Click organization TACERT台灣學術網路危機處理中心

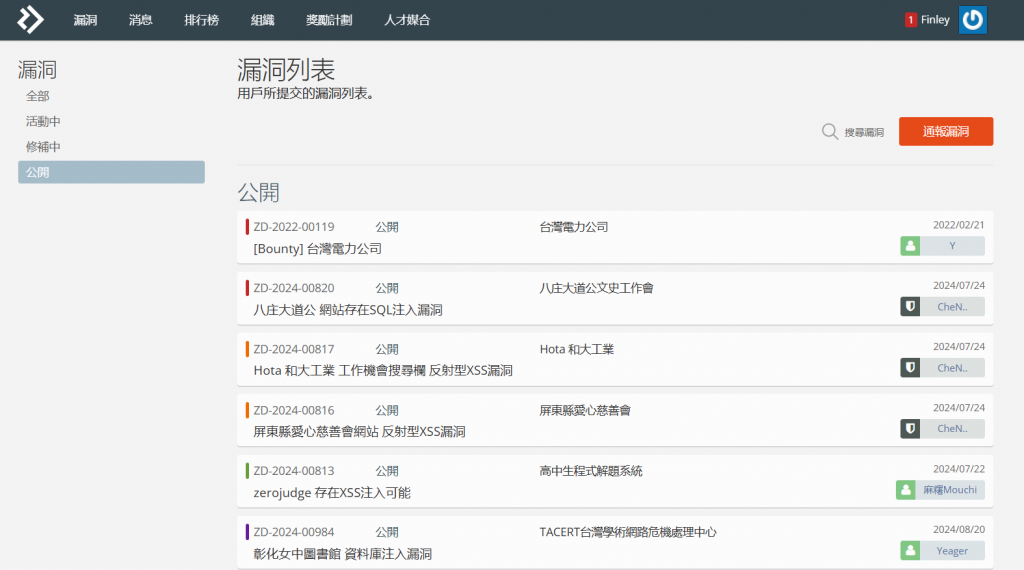pyautogui.click(x=628, y=533)
